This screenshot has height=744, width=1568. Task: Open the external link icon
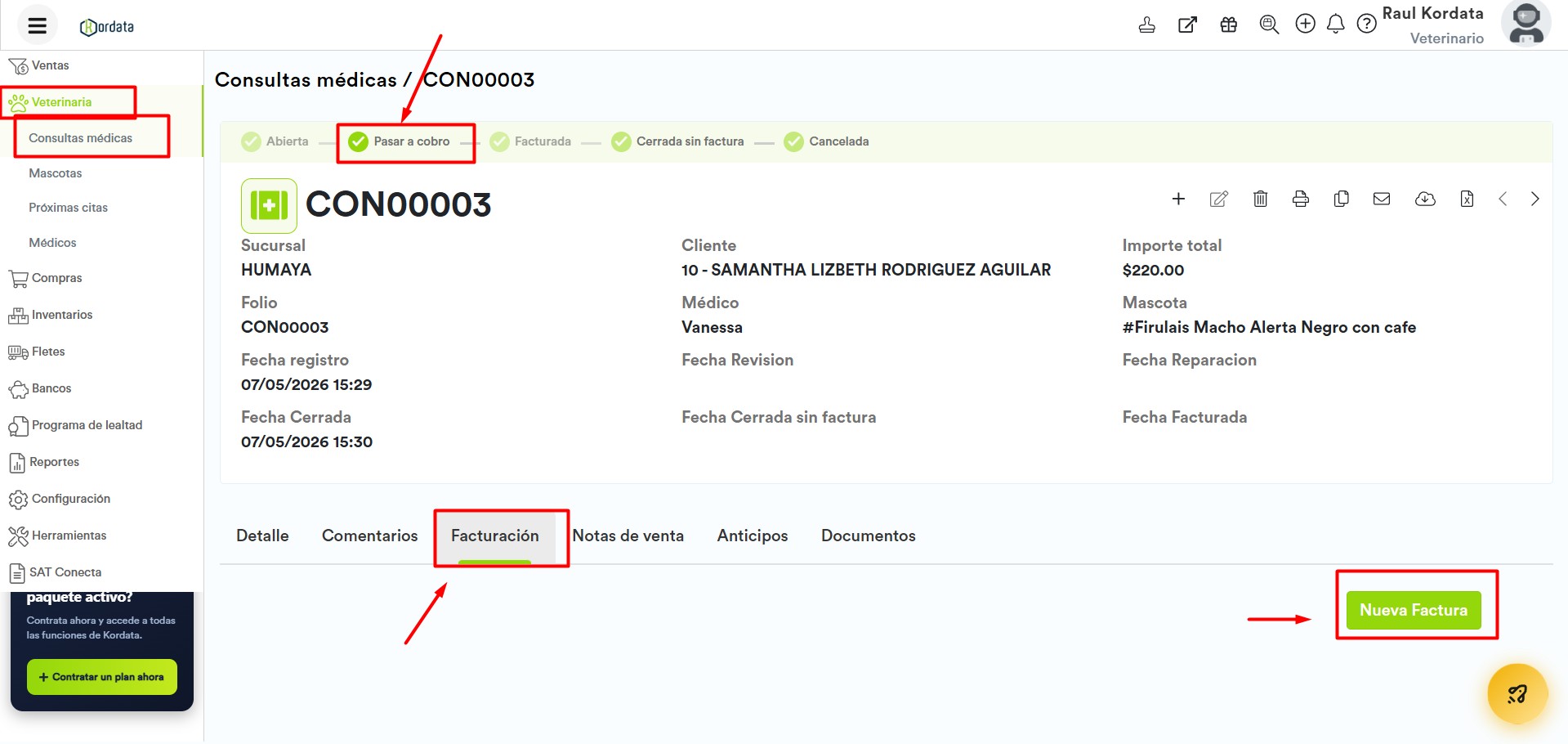(1187, 25)
